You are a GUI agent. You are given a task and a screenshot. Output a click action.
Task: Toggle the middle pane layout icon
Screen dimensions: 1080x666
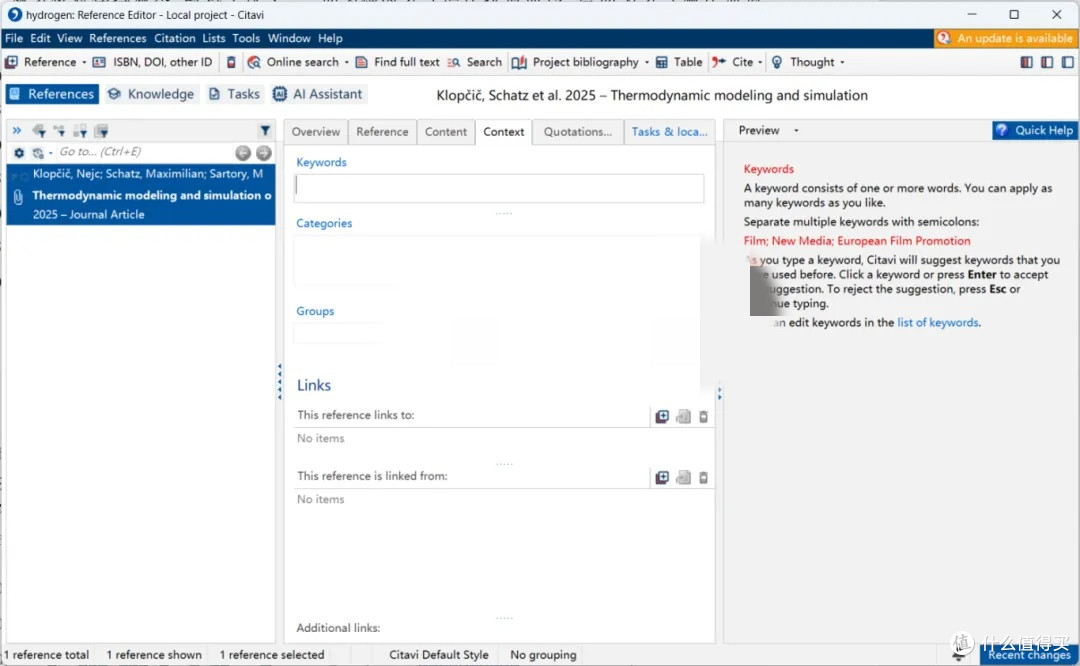point(1047,62)
